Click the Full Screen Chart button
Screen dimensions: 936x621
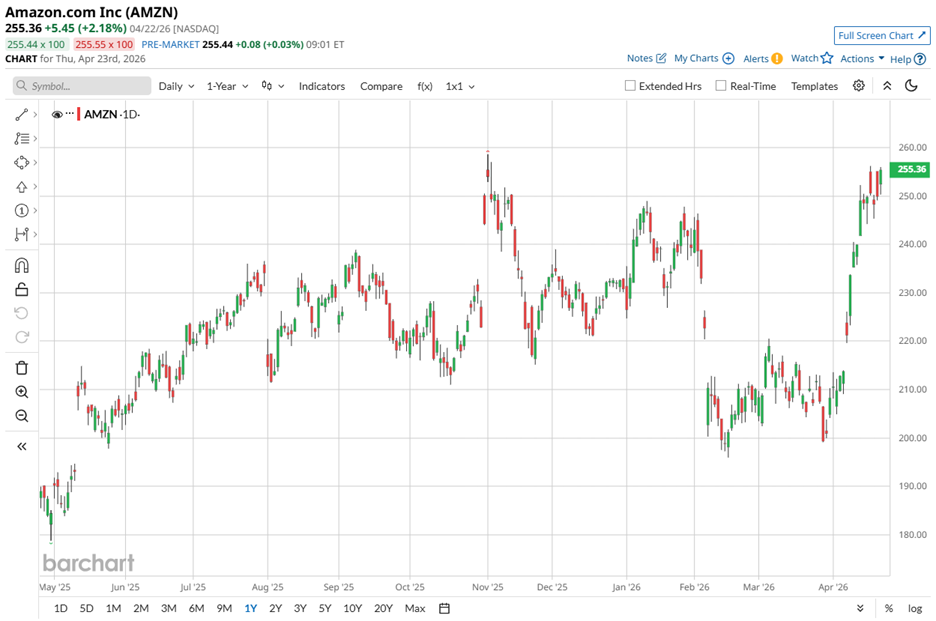(882, 35)
